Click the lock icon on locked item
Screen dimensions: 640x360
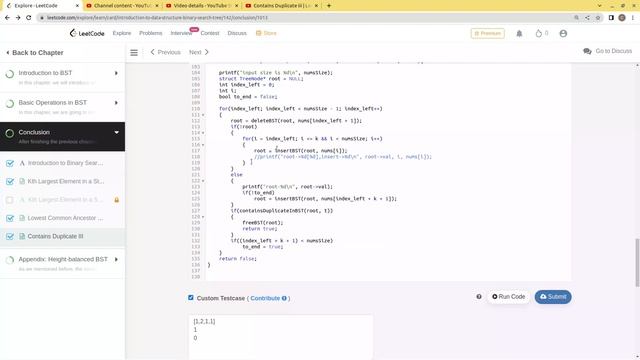pyautogui.click(x=117, y=200)
